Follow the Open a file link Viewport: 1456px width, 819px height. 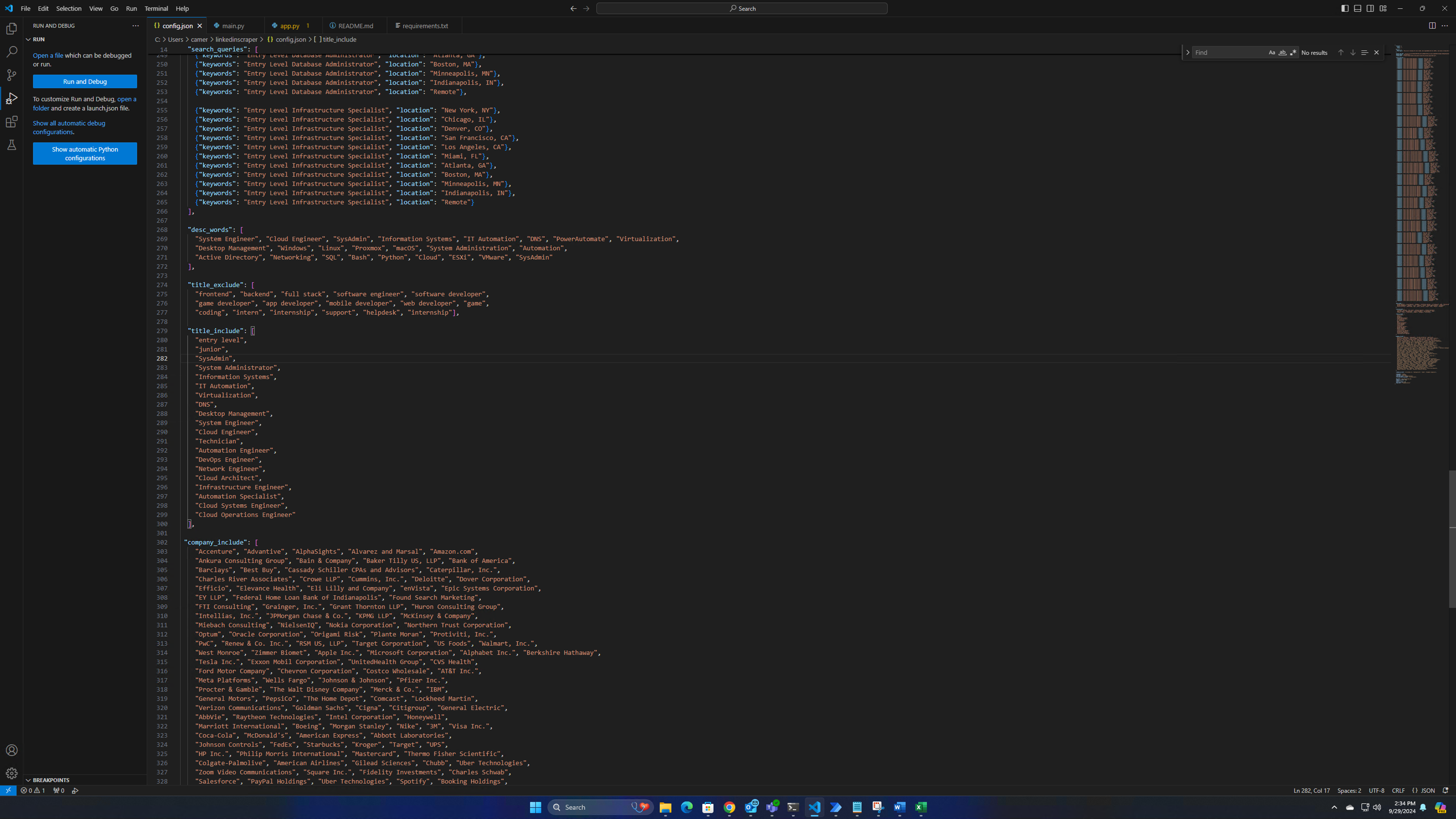(48, 55)
